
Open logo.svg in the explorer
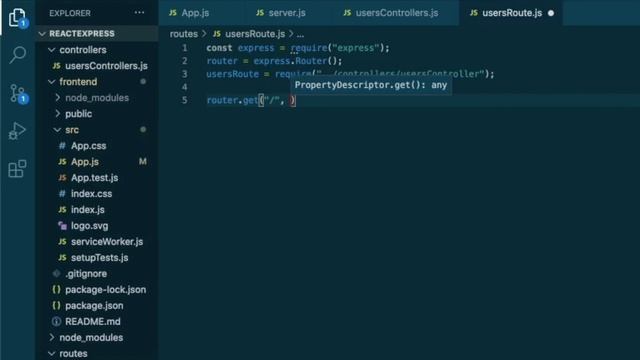(89, 226)
